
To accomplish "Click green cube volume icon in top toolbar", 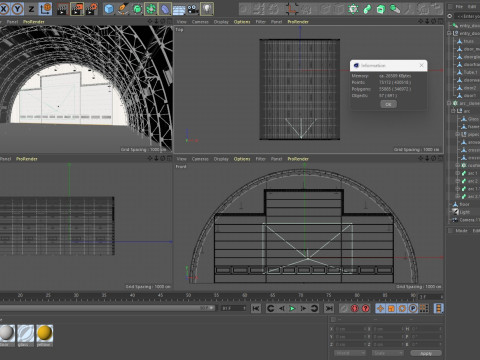I will tap(381, 9).
